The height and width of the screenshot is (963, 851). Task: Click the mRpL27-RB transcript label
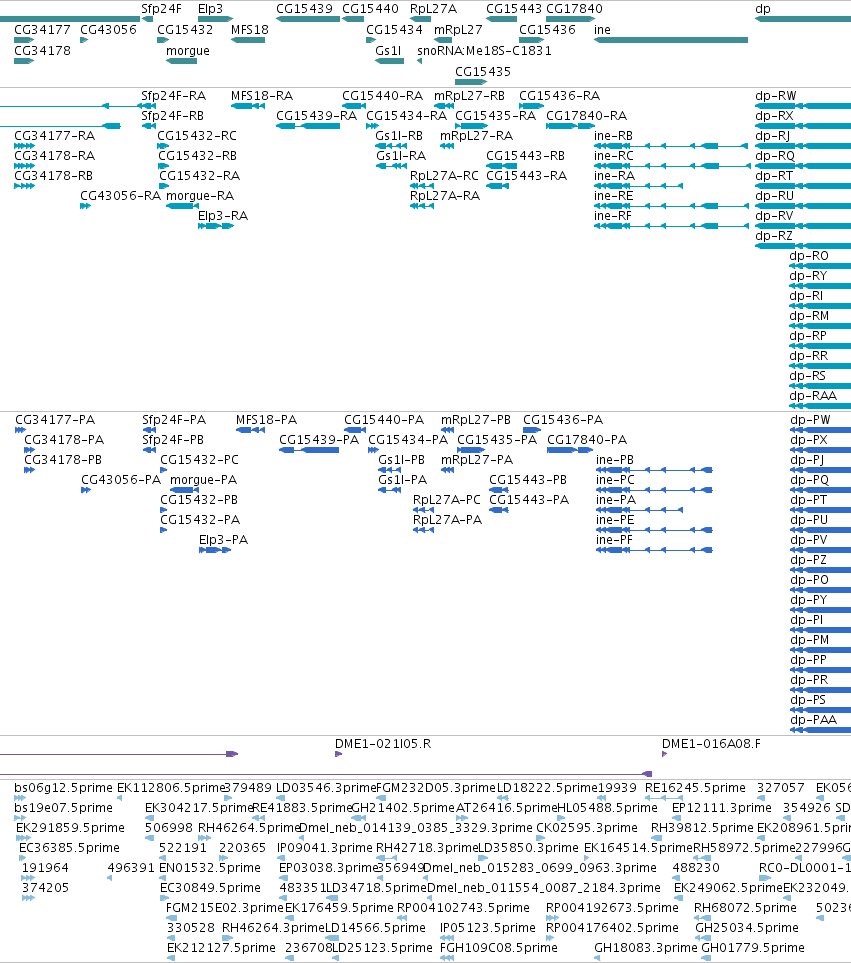pyautogui.click(x=469, y=96)
